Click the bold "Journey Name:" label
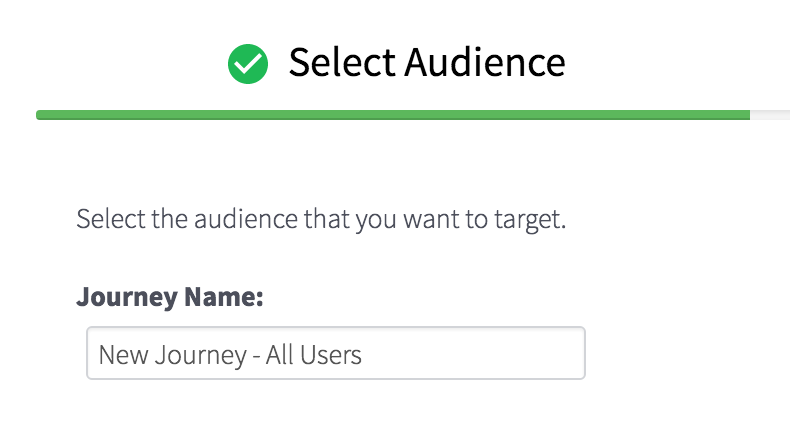Screen dimensions: 790x436 pos(169,297)
